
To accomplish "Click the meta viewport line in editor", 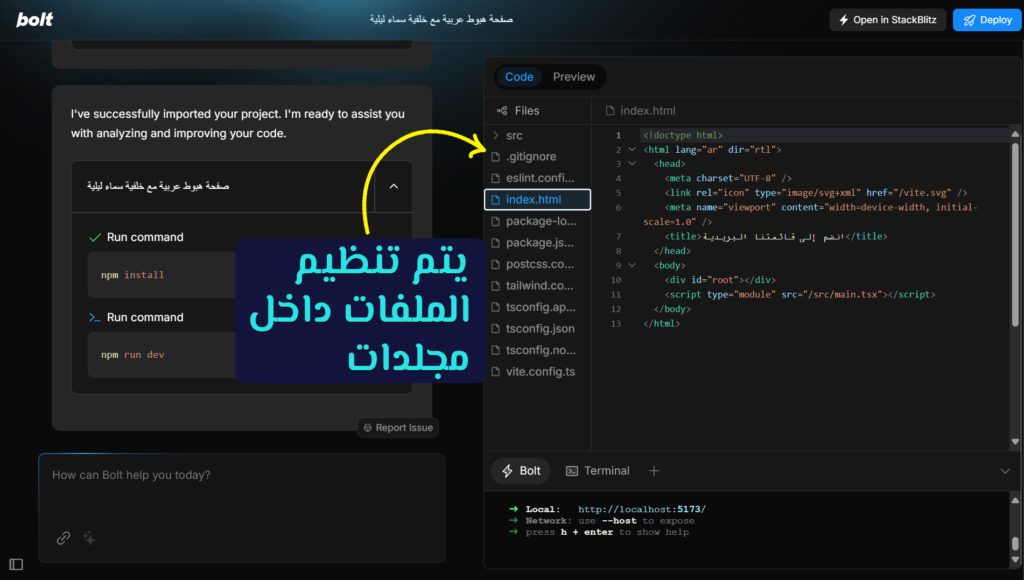I will point(810,214).
